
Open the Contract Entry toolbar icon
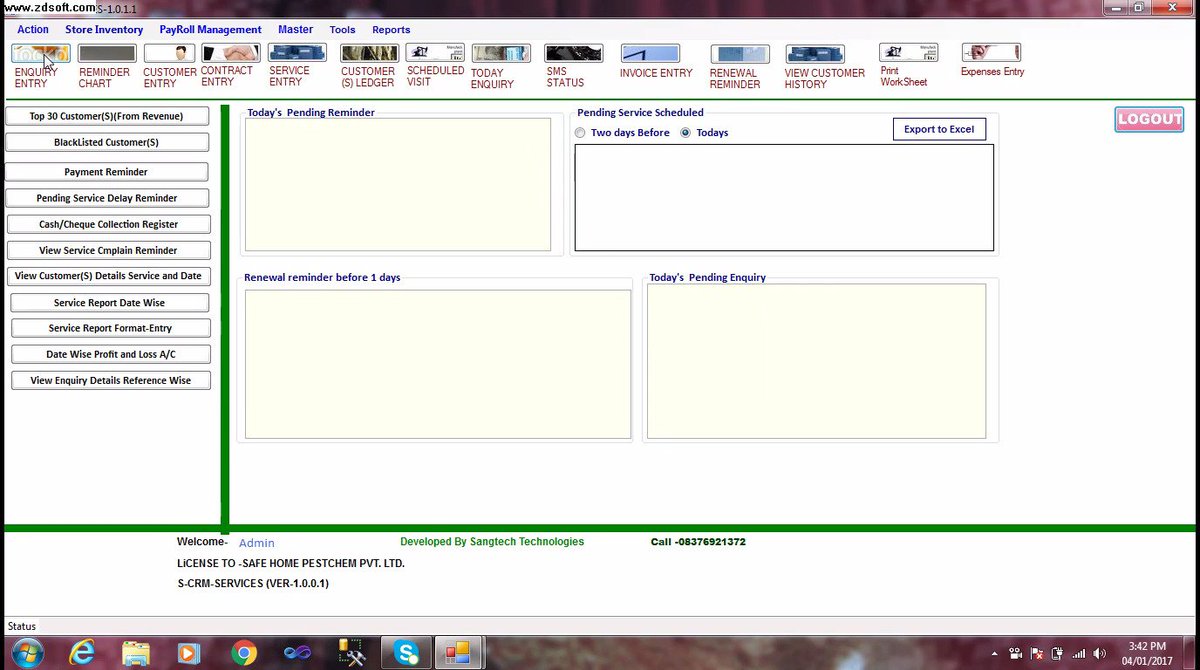point(231,53)
